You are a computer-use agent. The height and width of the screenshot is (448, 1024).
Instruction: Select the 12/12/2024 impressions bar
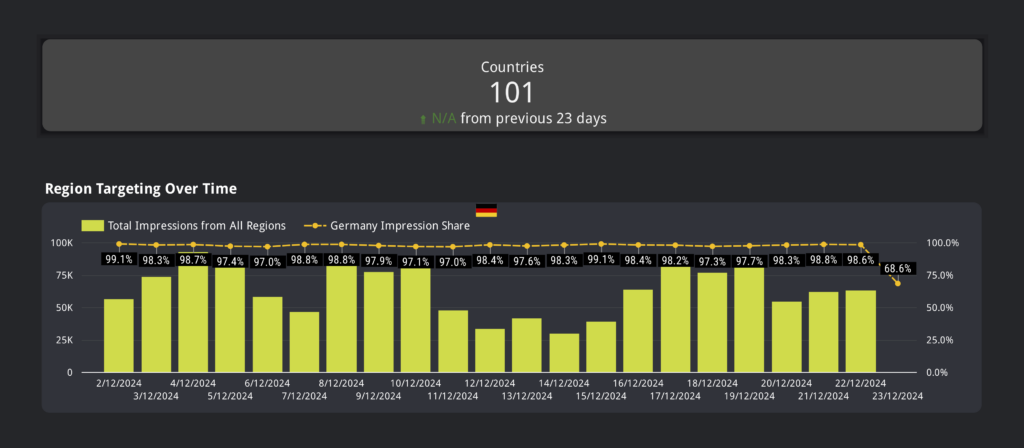pos(490,351)
